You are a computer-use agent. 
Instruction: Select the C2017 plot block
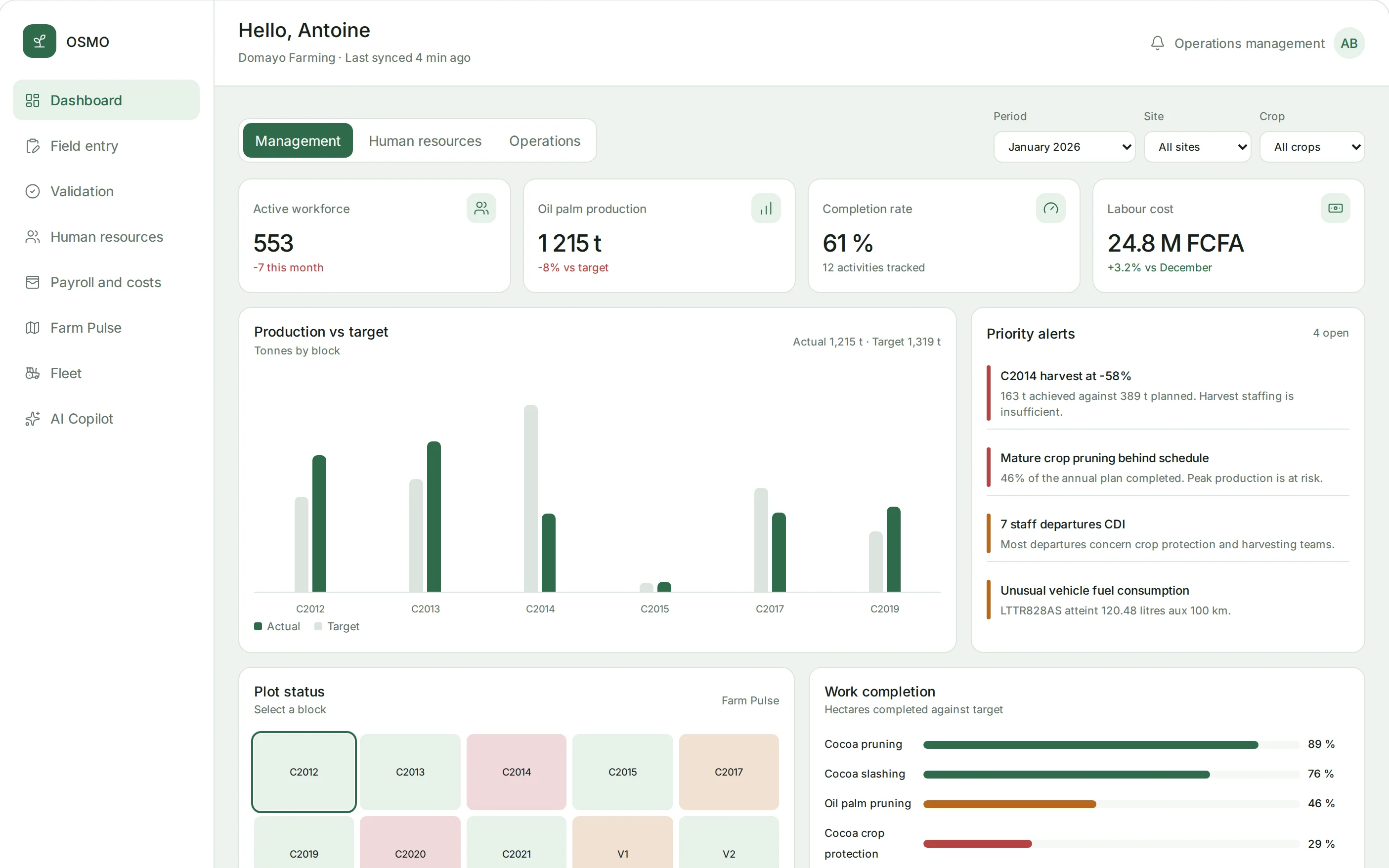[x=729, y=772]
